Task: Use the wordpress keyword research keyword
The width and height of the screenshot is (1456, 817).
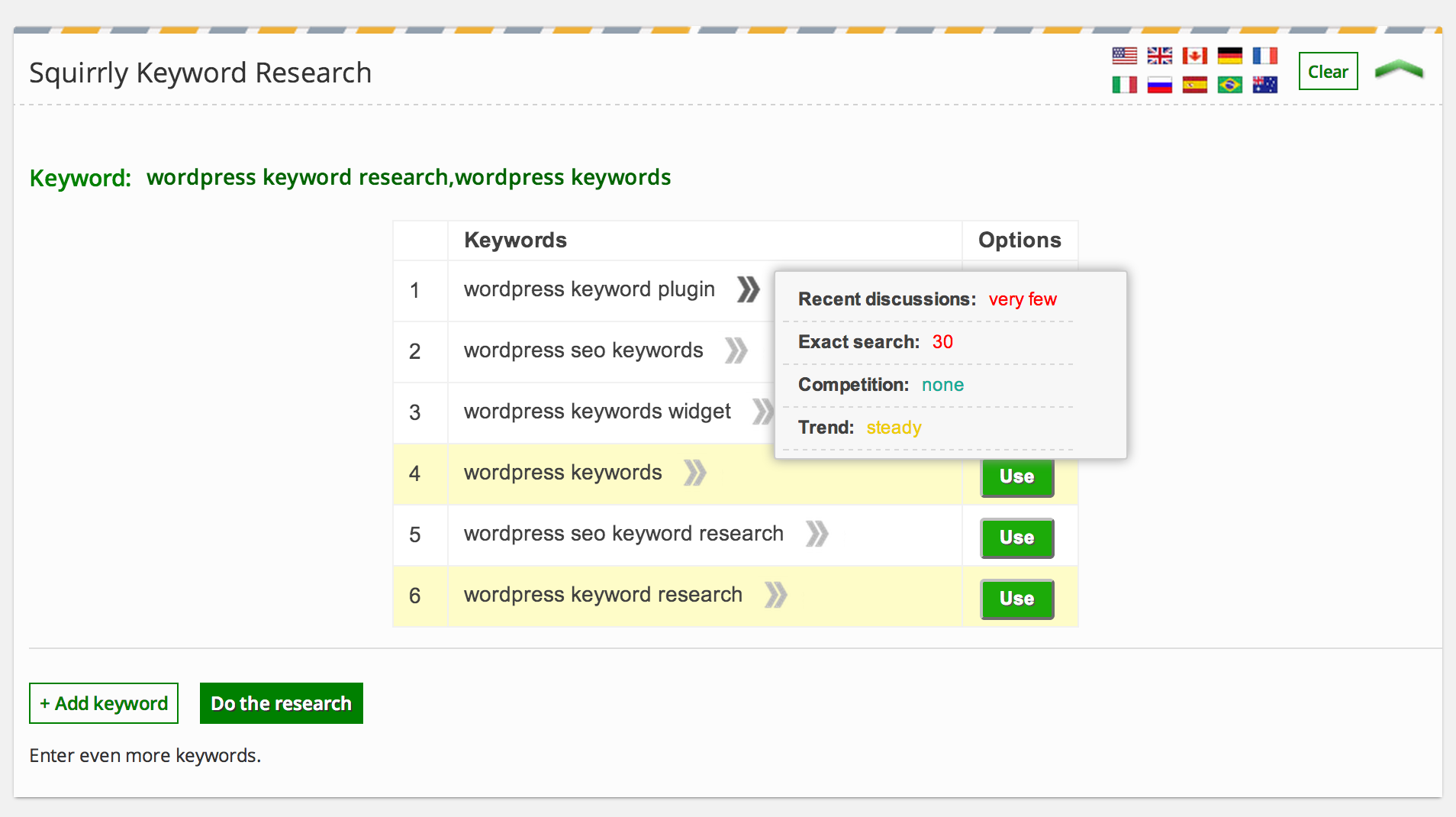Action: coord(1016,599)
